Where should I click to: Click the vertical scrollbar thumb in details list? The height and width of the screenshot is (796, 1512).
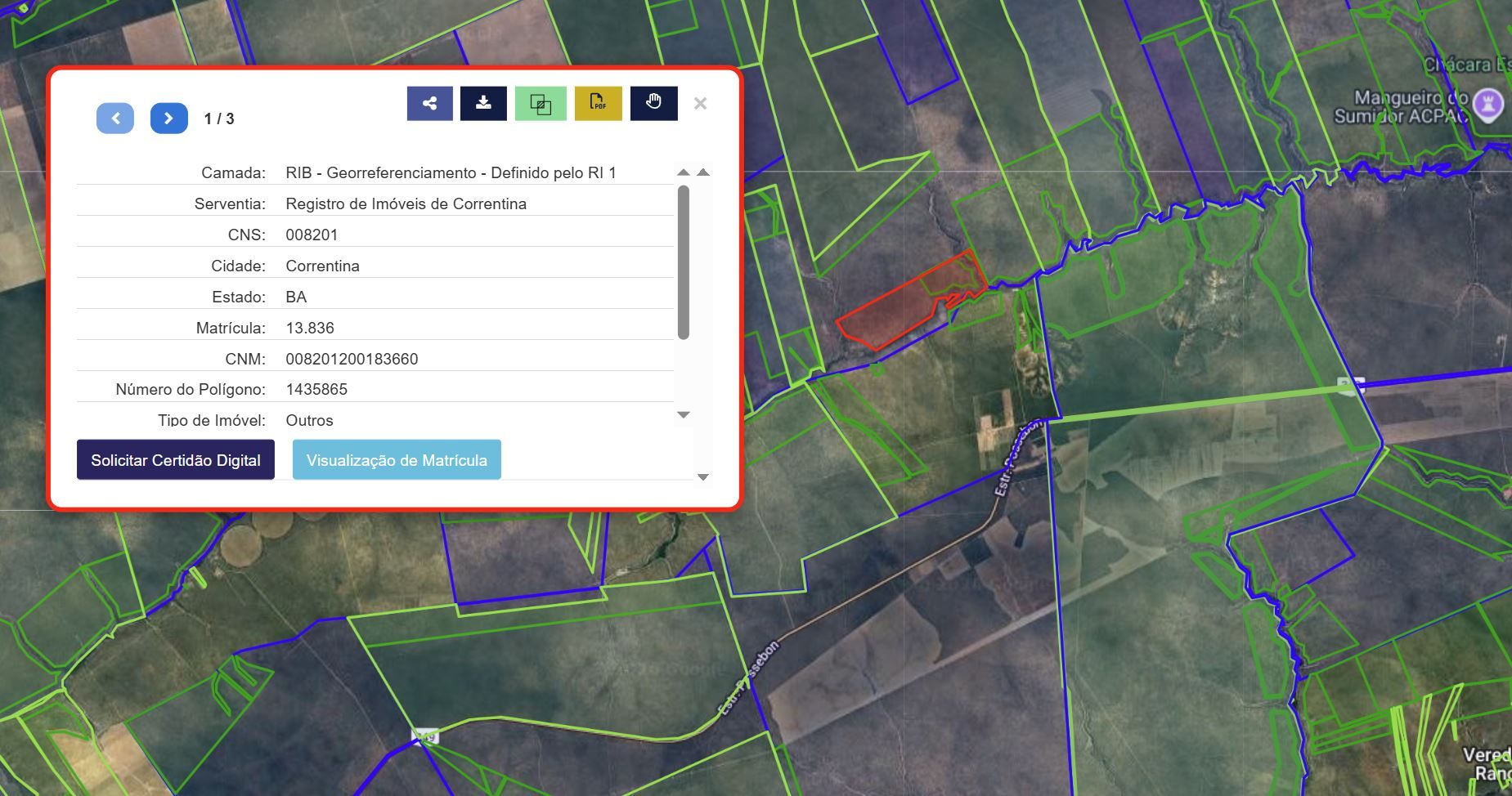684,262
